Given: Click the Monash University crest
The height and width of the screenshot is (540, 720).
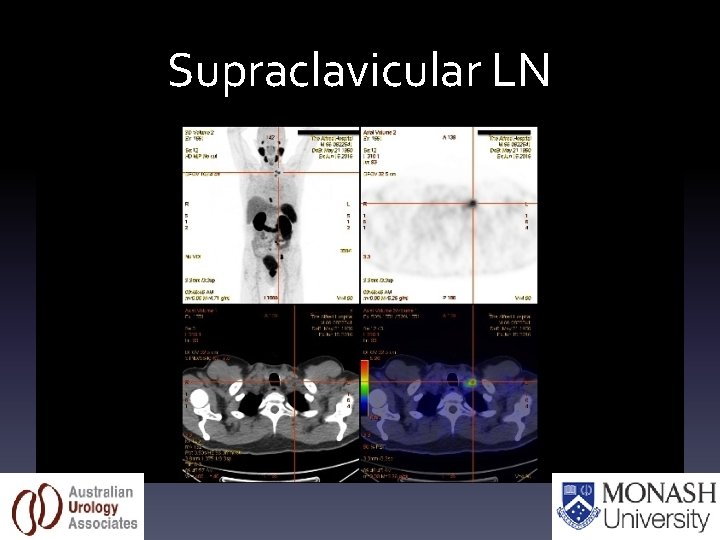Looking at the screenshot, I should pyautogui.click(x=579, y=506).
